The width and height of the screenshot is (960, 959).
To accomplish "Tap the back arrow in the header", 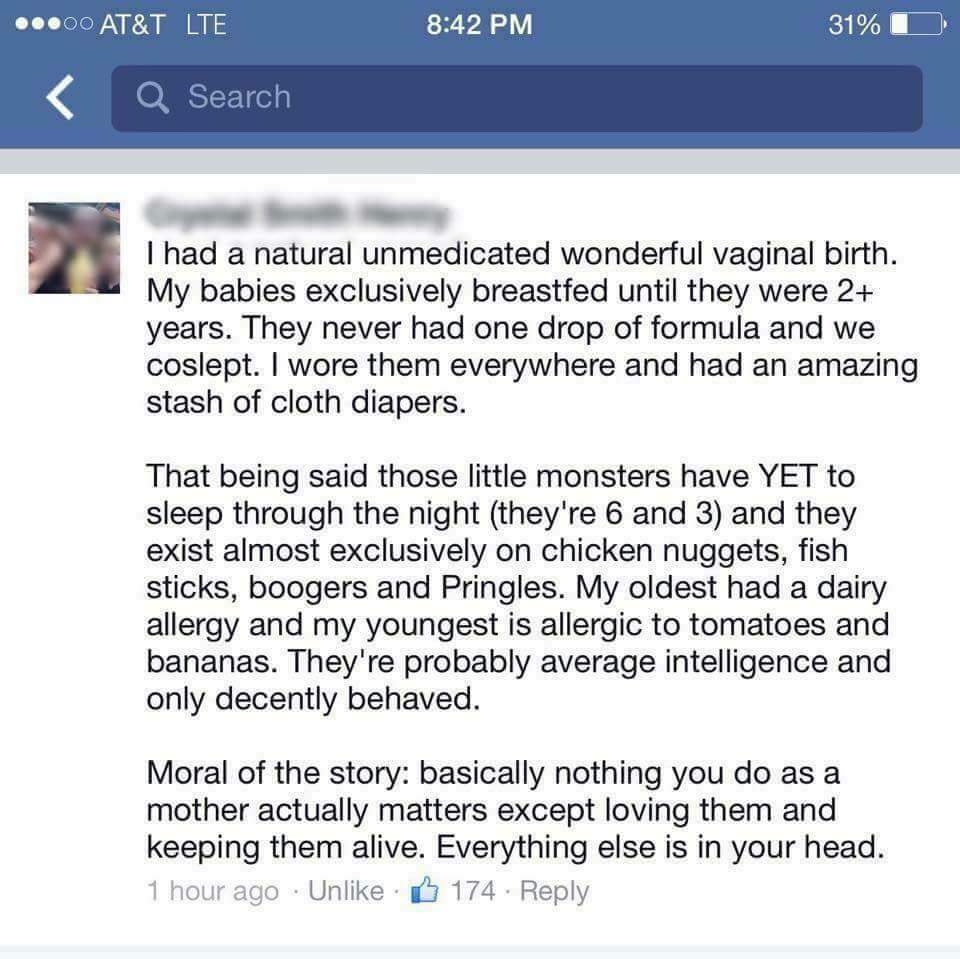I will 61,97.
